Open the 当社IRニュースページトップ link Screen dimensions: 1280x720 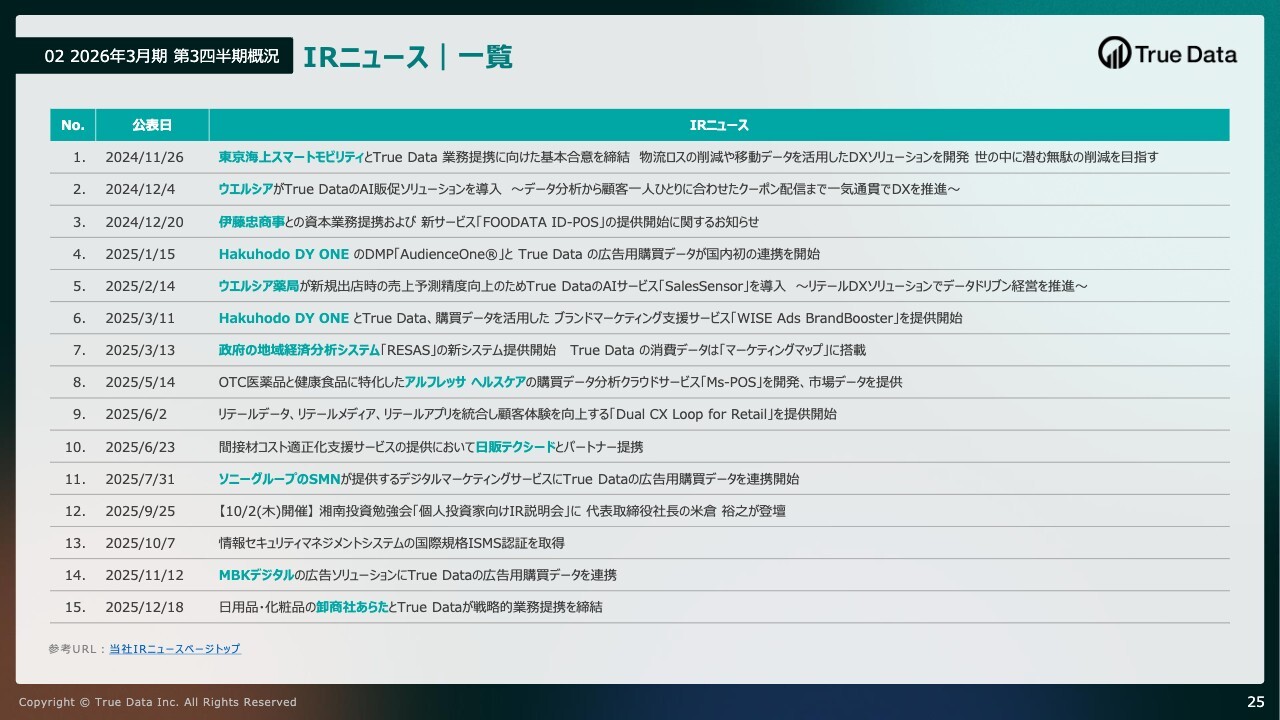[x=175, y=649]
